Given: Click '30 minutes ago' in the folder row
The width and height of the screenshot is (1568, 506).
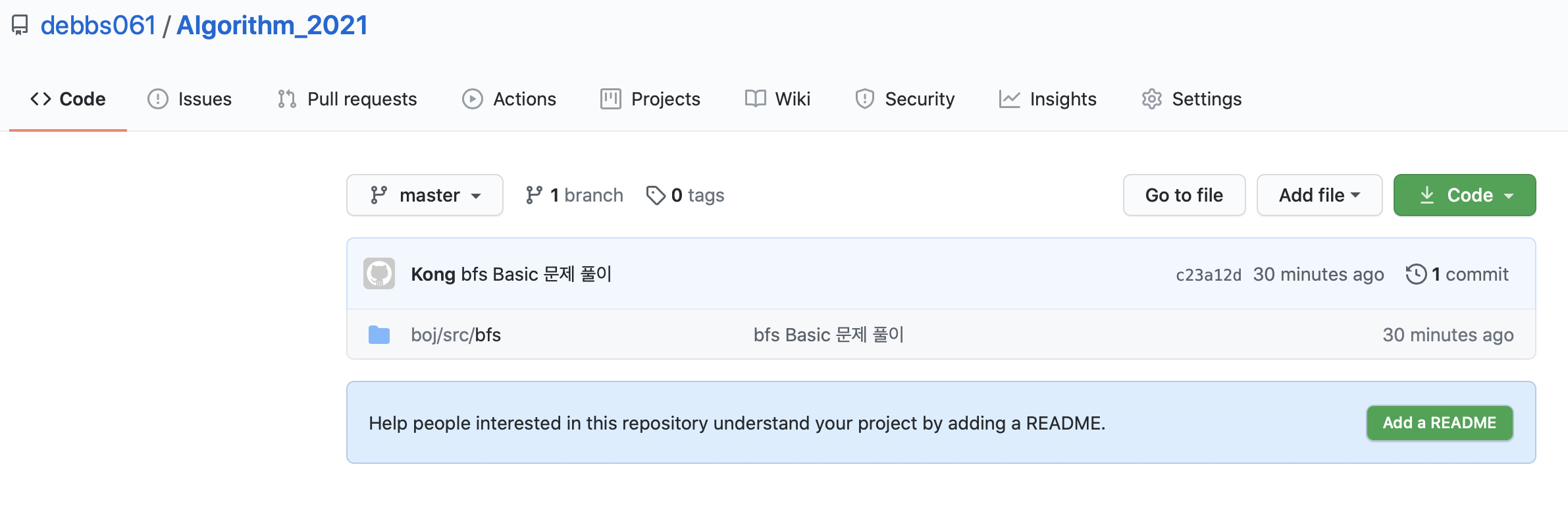Looking at the screenshot, I should (x=1448, y=335).
